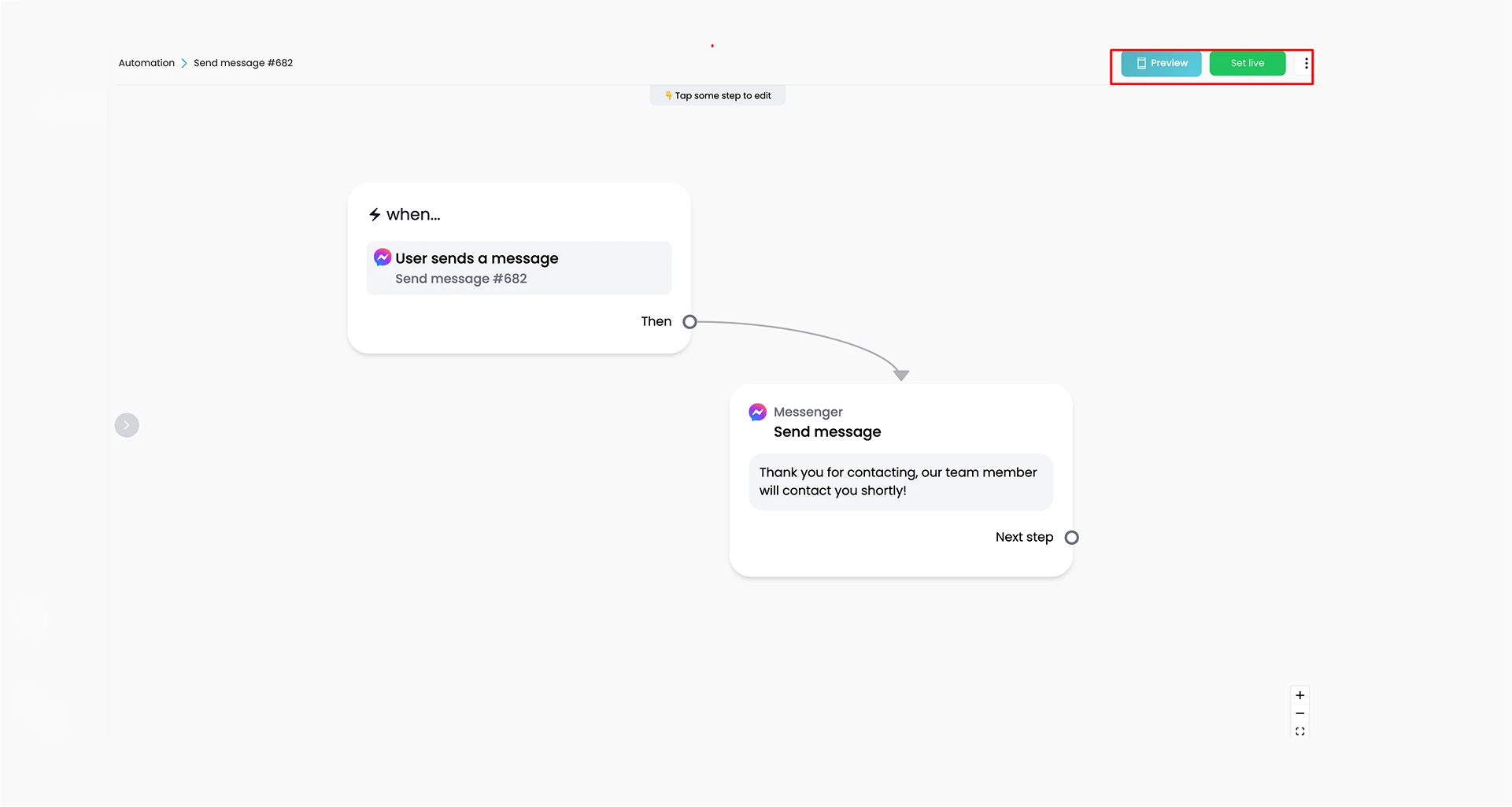Click the zoom out minus icon
This screenshot has width=1512, height=807.
(1300, 713)
